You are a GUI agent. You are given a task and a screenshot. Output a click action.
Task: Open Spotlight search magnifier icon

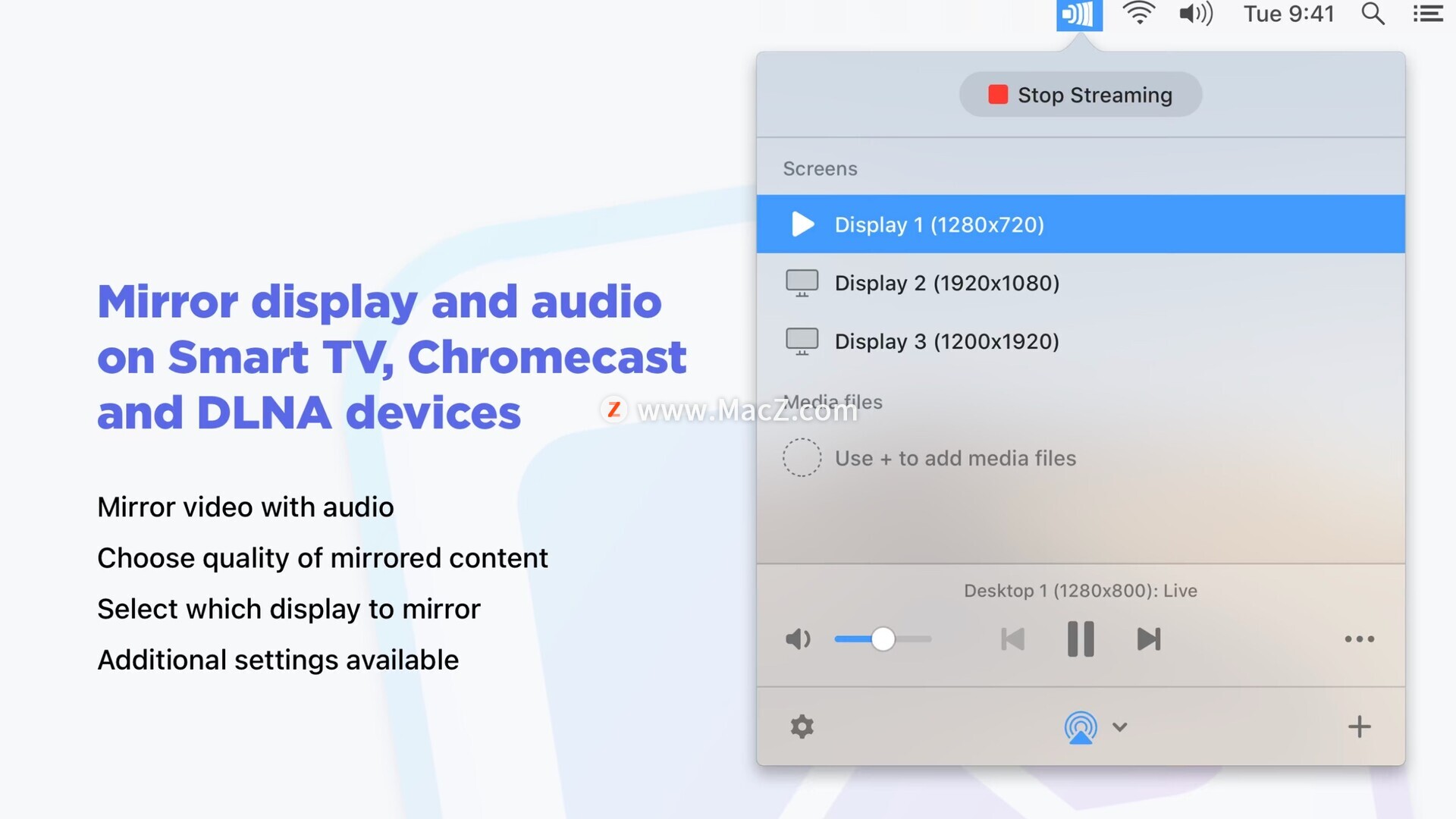[1373, 14]
